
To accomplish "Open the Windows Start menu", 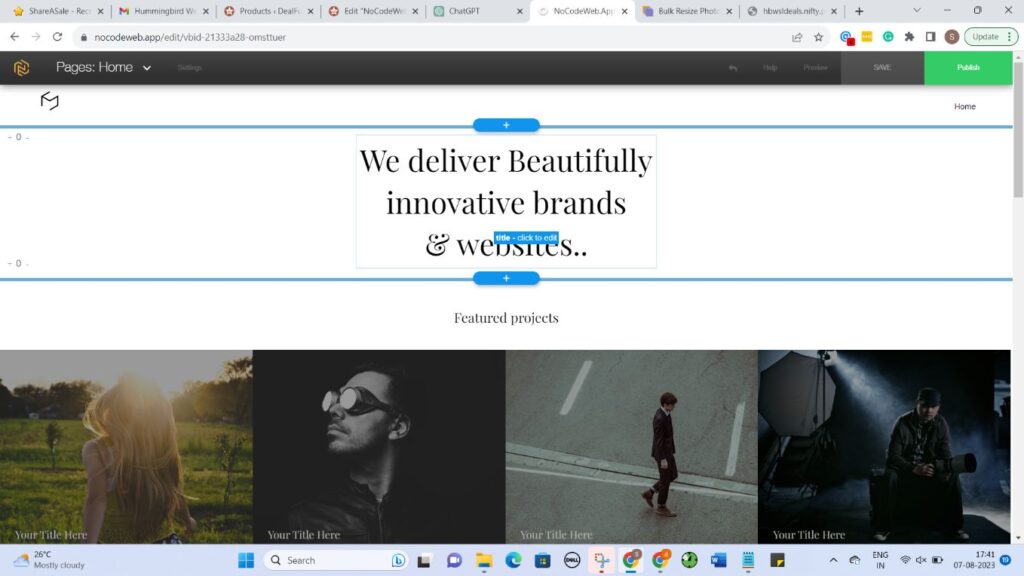I will click(244, 560).
